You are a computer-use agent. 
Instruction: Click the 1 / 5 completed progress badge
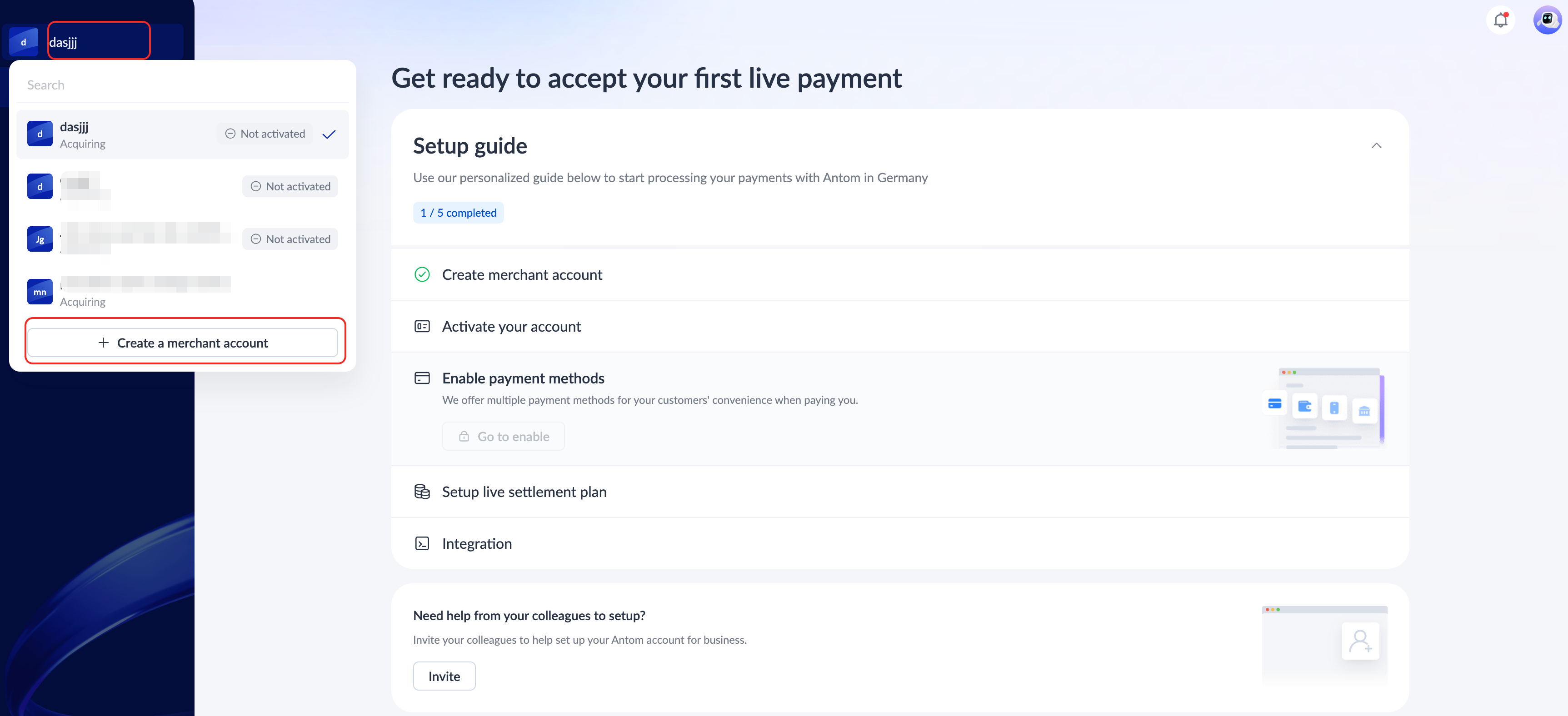[458, 213]
